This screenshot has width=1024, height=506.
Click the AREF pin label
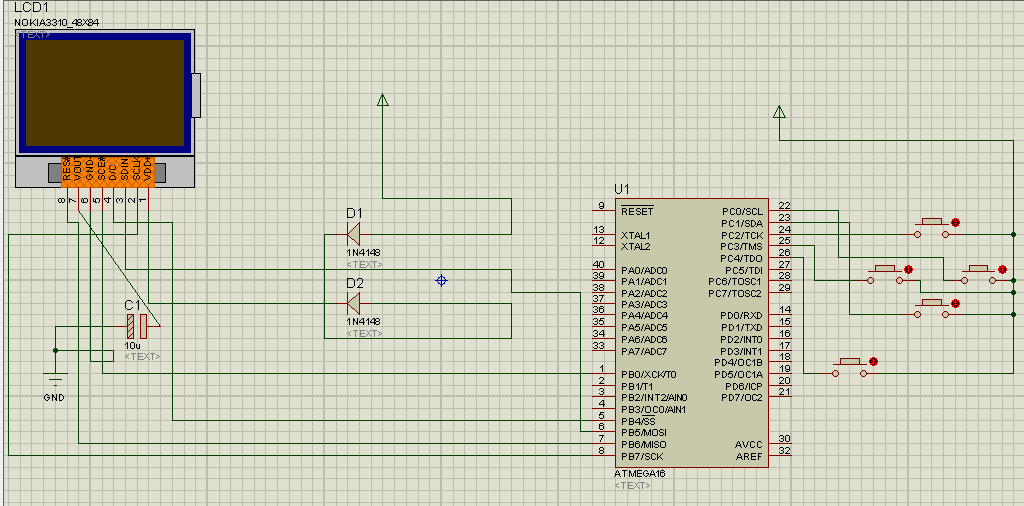[749, 456]
